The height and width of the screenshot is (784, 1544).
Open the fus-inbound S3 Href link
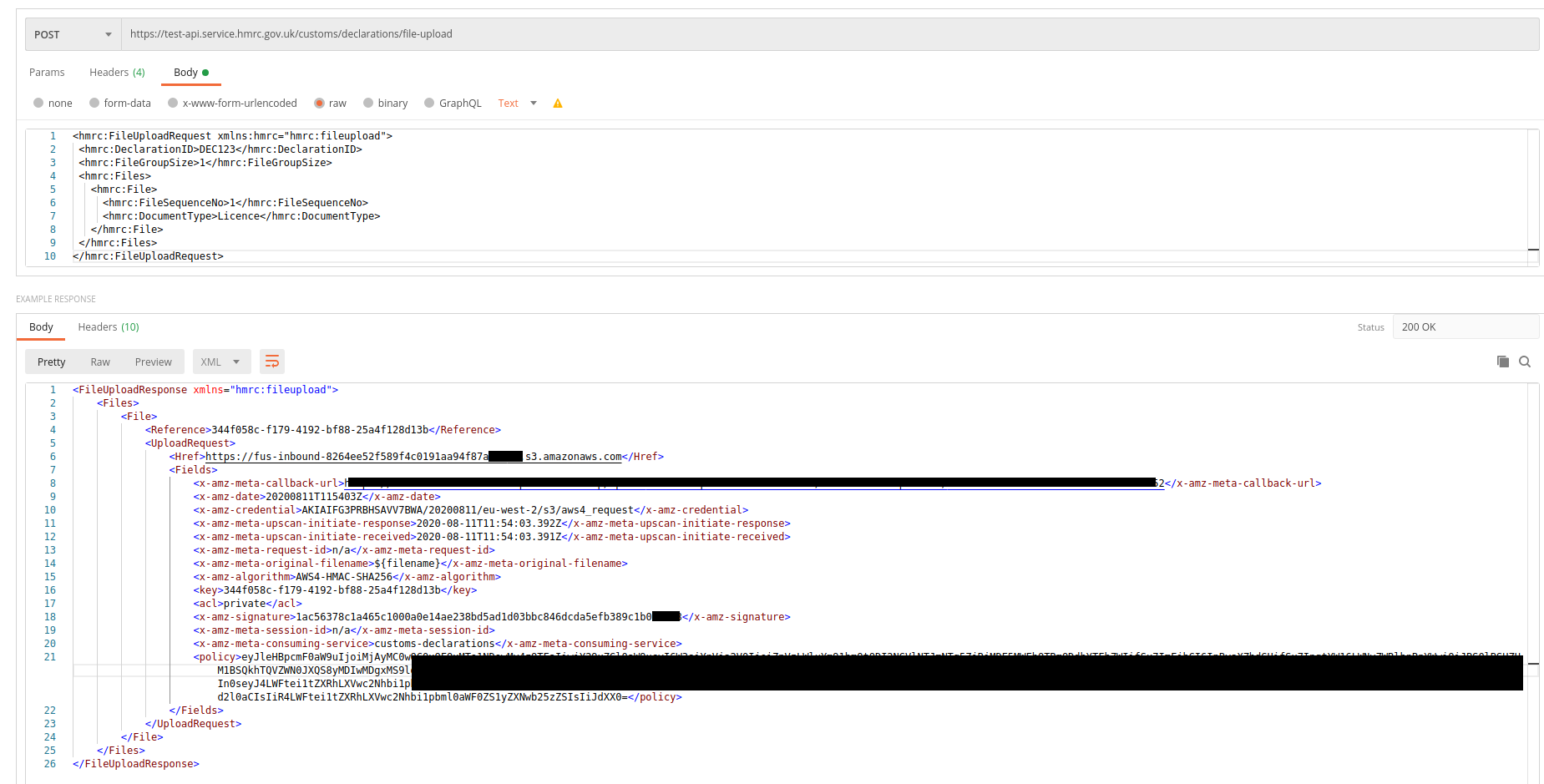(x=413, y=457)
